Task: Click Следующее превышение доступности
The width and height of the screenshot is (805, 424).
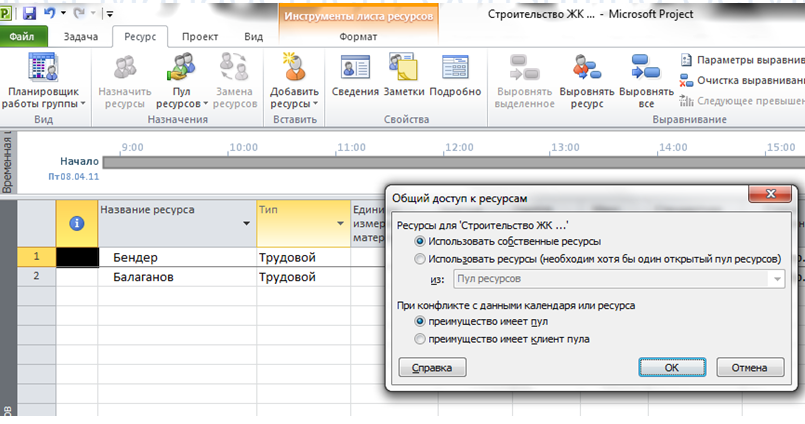Action: click(742, 101)
